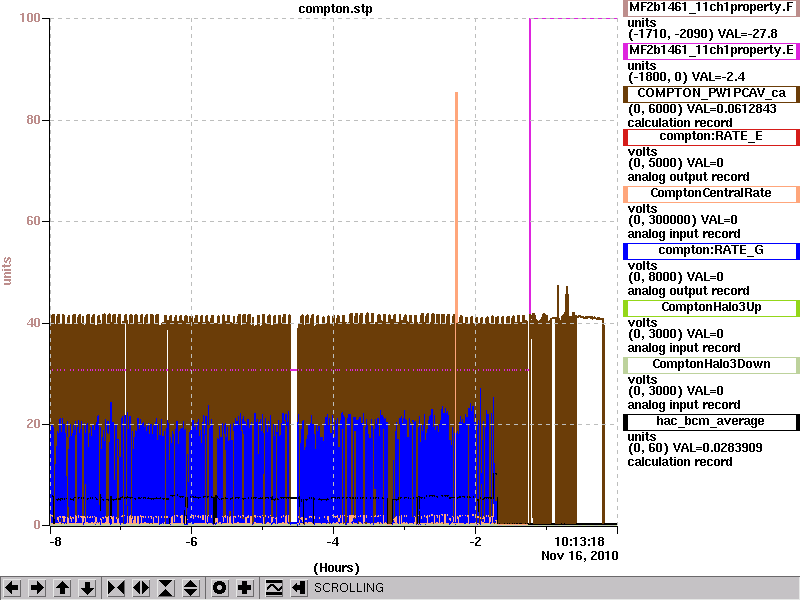This screenshot has height=600, width=800.
Task: Click the waveform graph toolbar icon
Action: pos(274,588)
